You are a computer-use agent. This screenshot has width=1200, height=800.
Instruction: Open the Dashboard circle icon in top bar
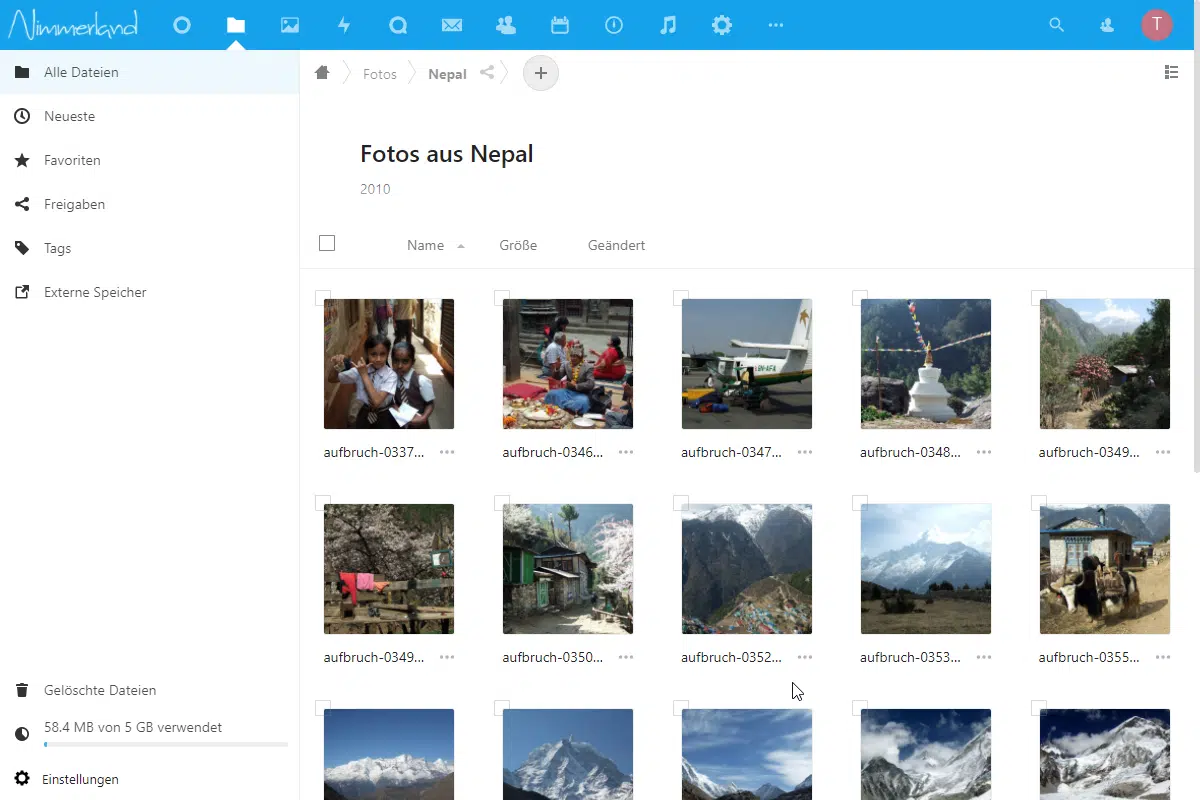[x=182, y=25]
